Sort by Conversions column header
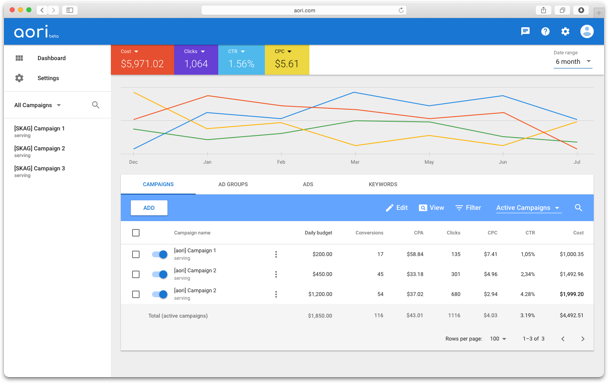 click(x=369, y=233)
